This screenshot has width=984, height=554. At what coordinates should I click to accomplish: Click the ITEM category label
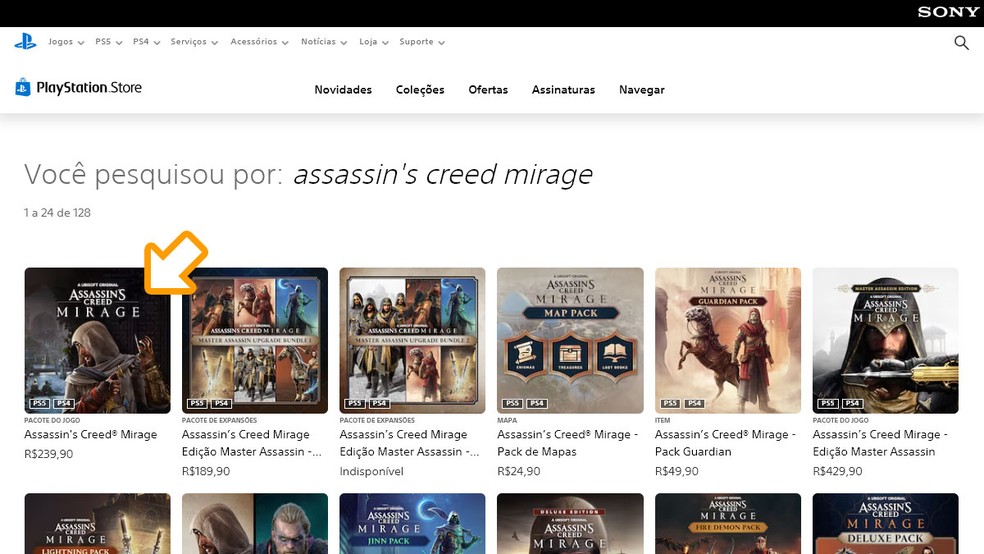pyautogui.click(x=663, y=420)
